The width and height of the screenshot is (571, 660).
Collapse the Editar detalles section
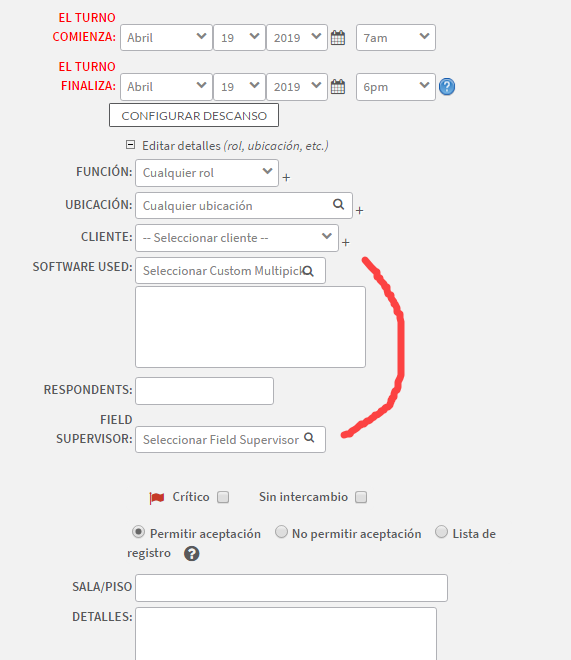[130, 145]
